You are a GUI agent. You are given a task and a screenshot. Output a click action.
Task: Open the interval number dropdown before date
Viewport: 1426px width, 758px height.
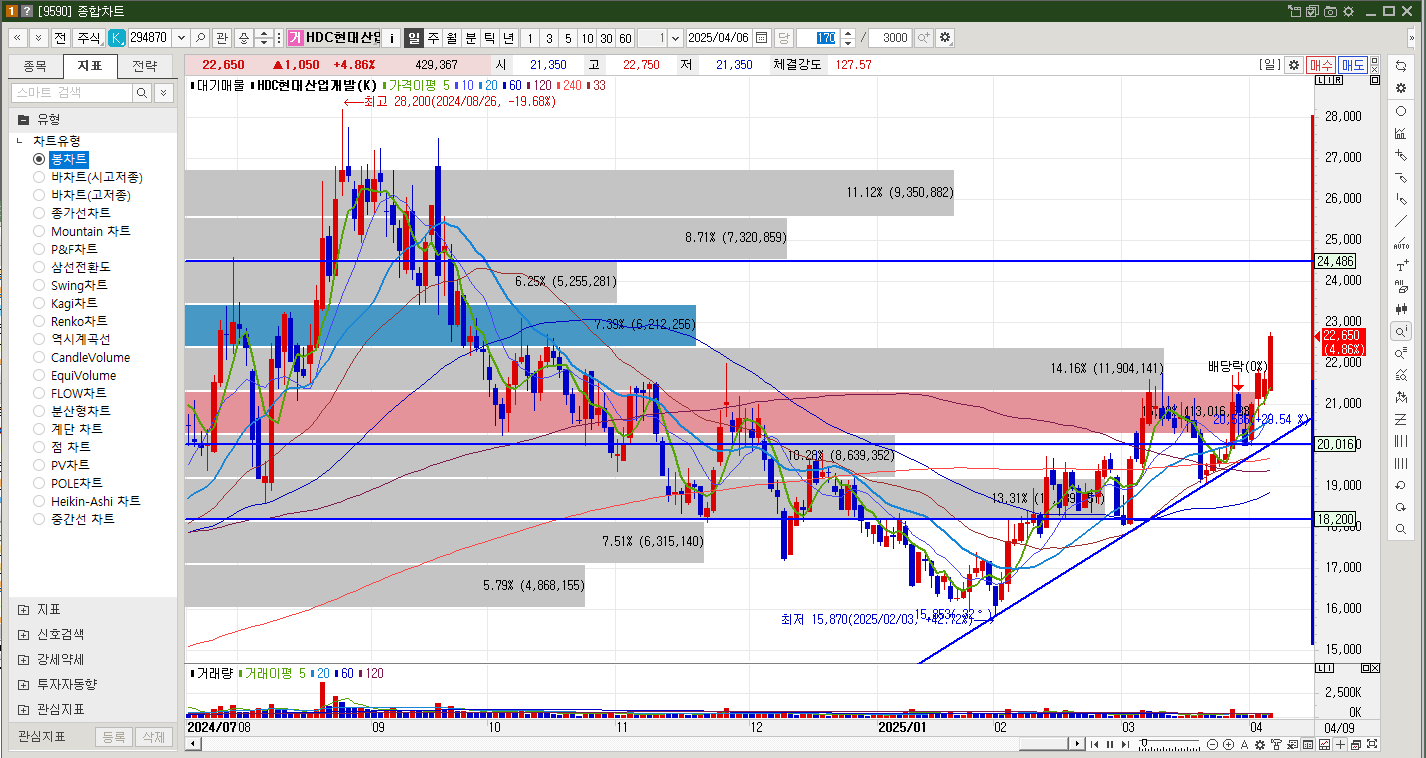point(676,38)
